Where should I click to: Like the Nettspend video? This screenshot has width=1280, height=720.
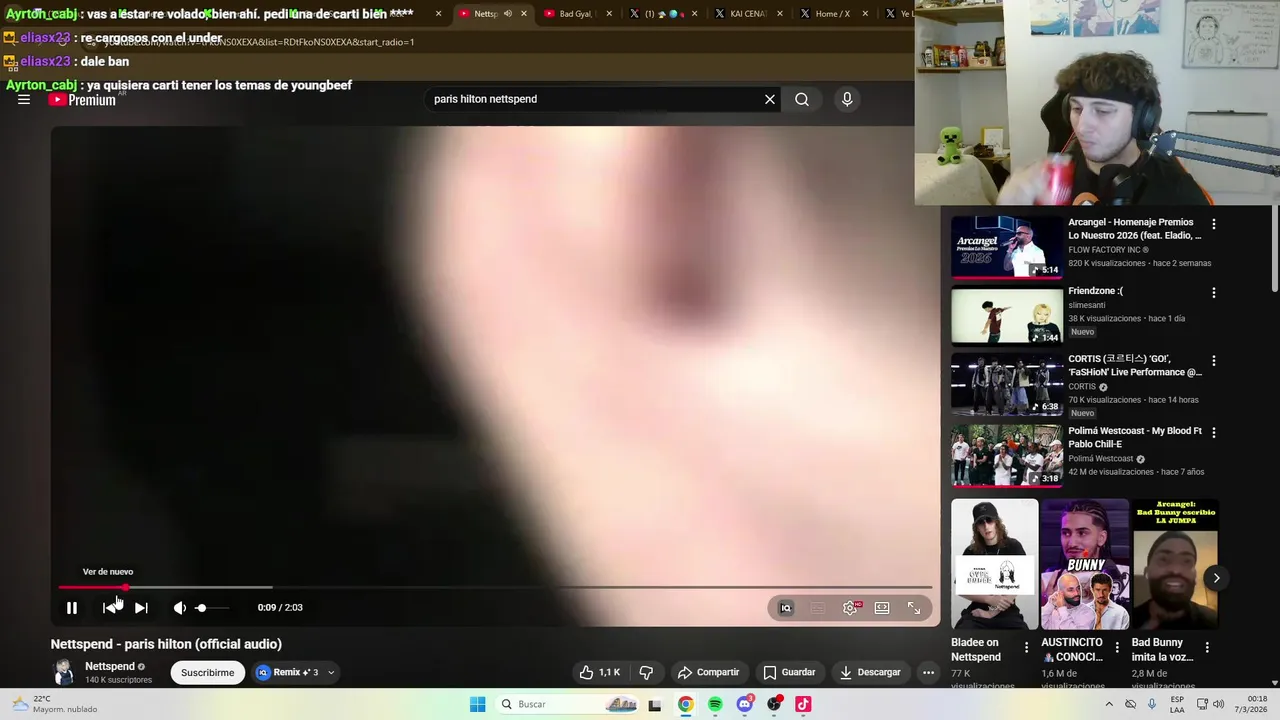600,672
